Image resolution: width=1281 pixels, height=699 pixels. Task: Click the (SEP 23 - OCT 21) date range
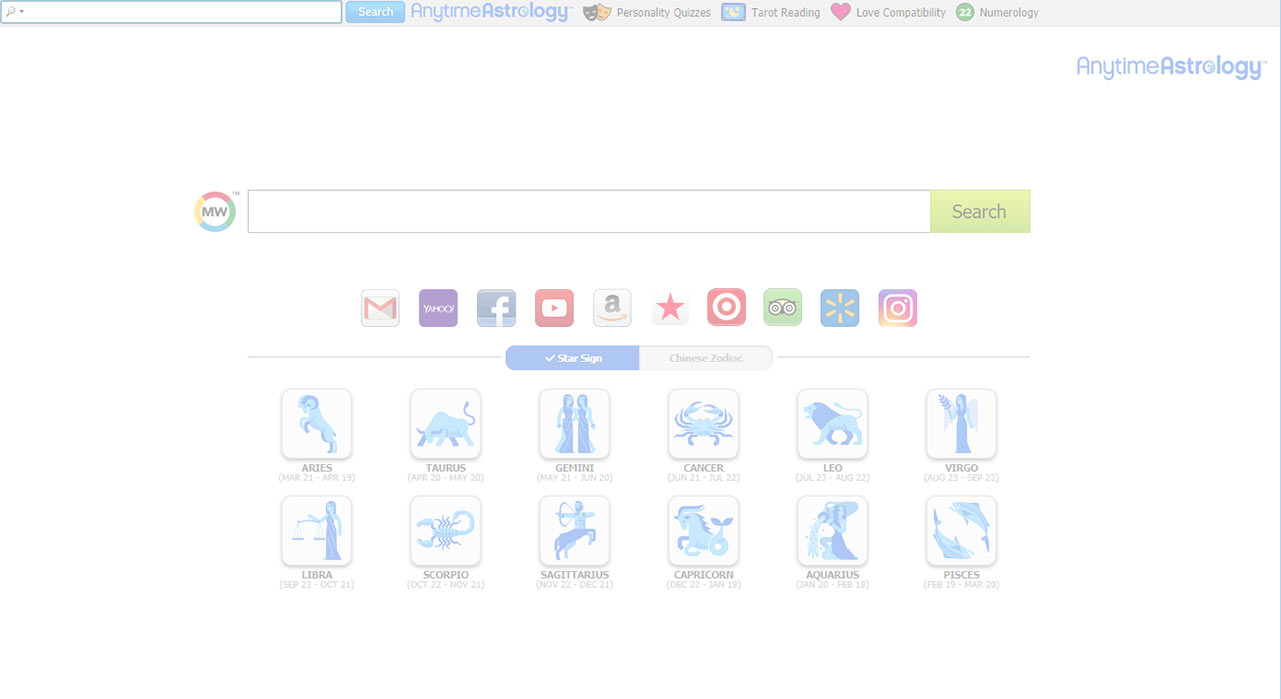pyautogui.click(x=317, y=585)
